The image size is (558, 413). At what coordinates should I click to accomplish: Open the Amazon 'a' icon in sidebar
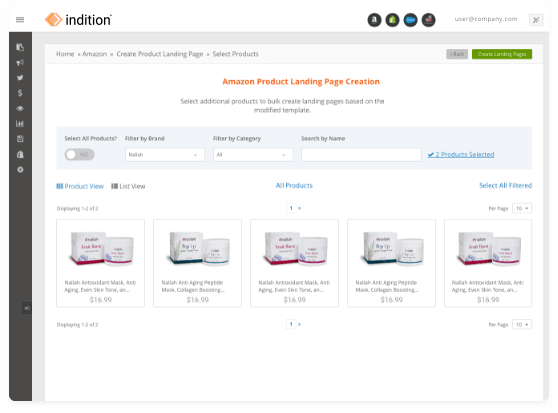(x=20, y=154)
